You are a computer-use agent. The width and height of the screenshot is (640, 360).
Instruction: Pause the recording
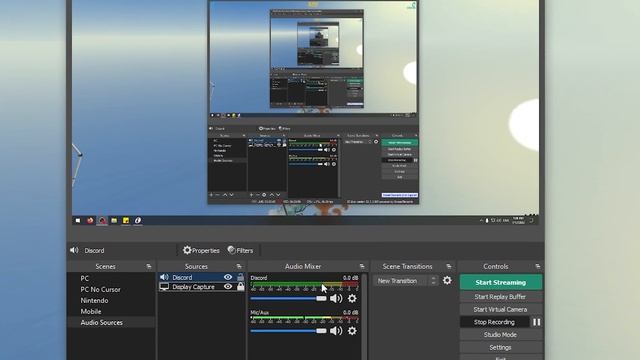pos(537,322)
